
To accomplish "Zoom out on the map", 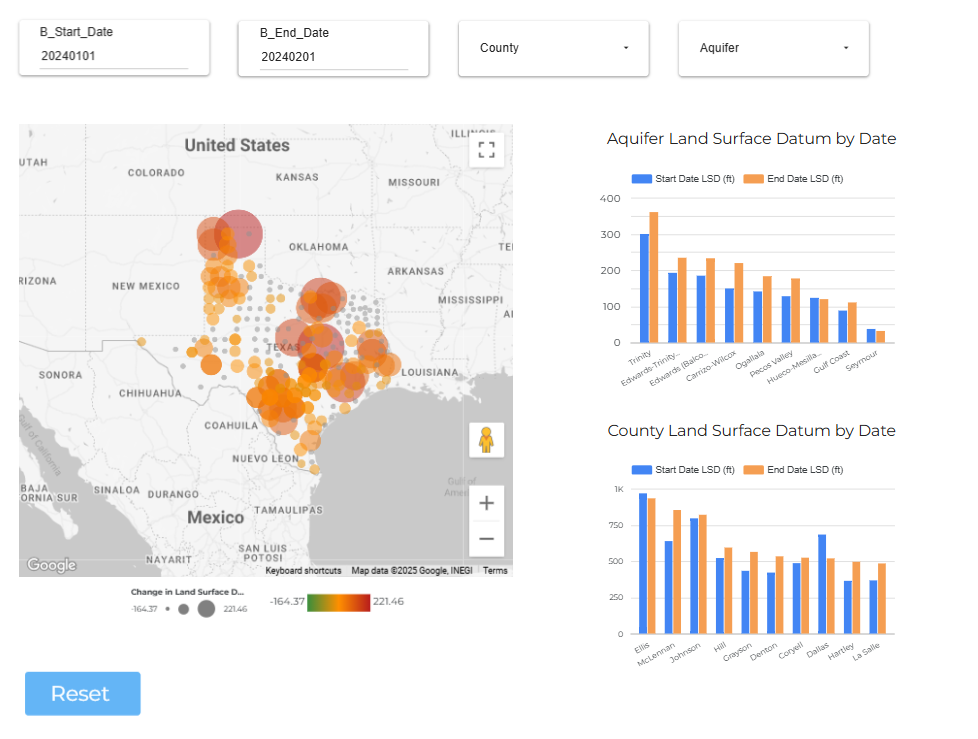I will click(x=487, y=539).
